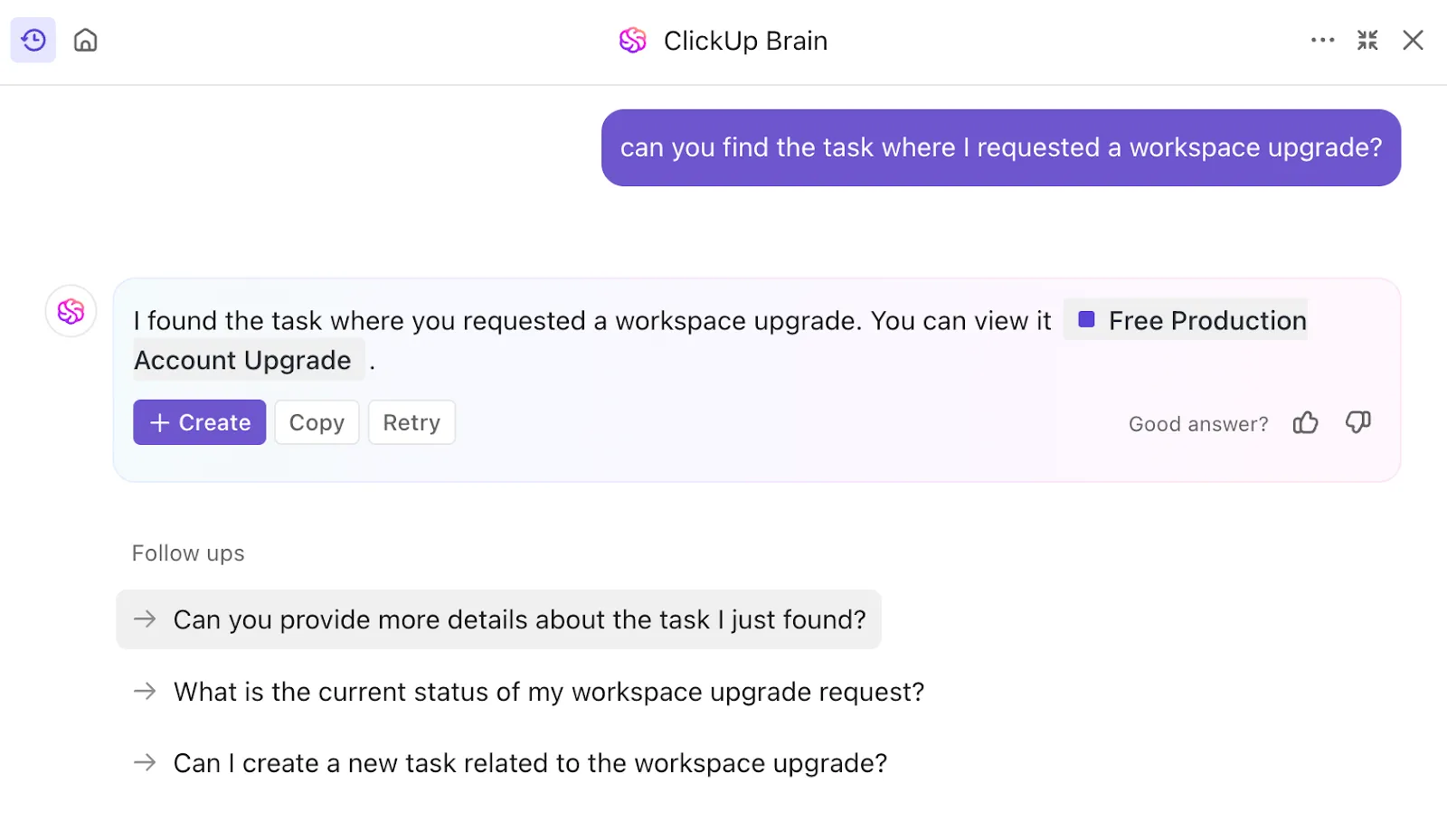Click the user message bubble about workspace upgrade
The image size is (1447, 840).
(1001, 147)
